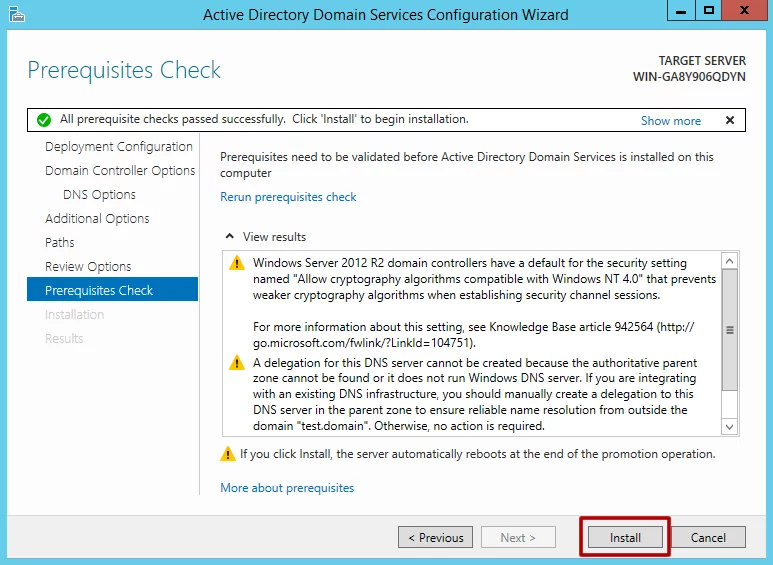Cancel the configuration wizard
773x565 pixels.
pyautogui.click(x=708, y=537)
